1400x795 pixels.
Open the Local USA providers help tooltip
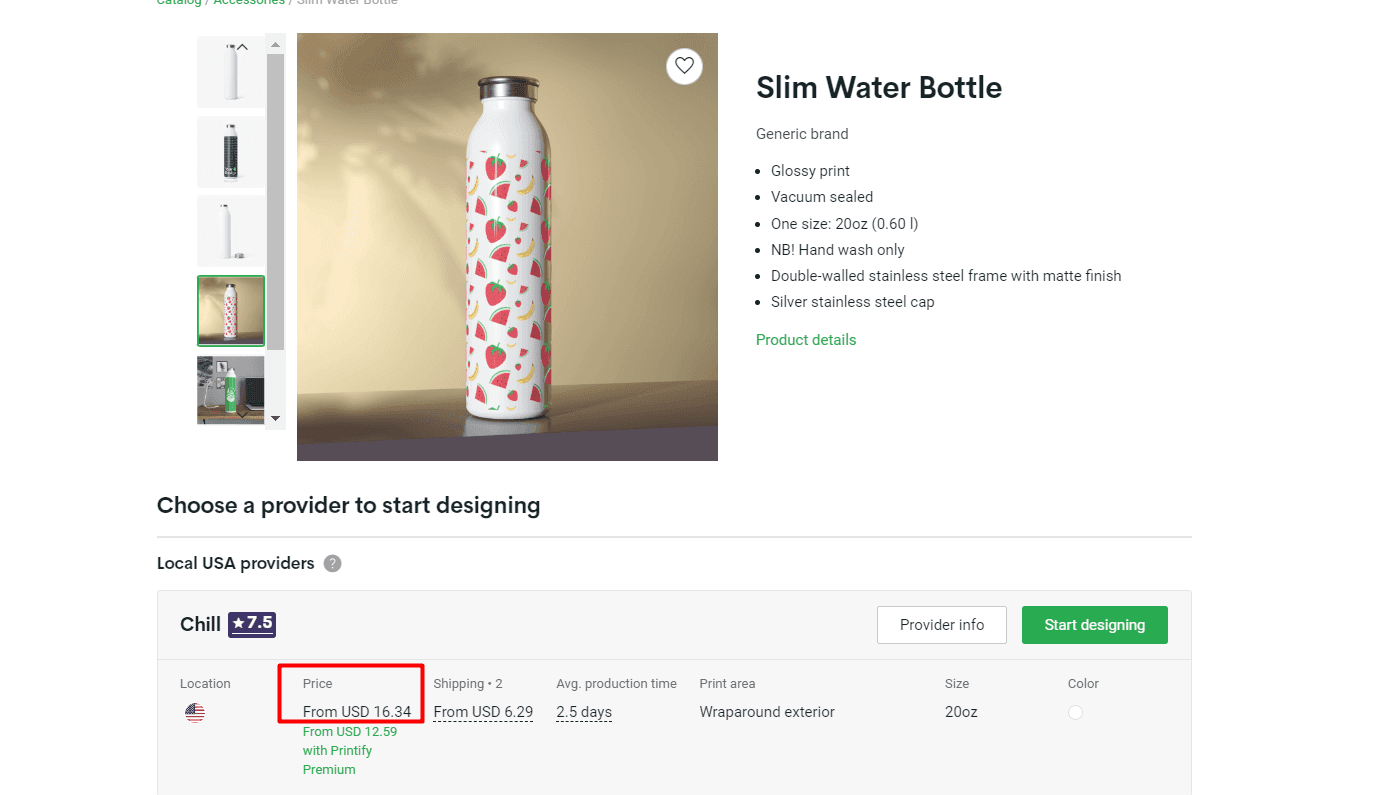(x=332, y=563)
